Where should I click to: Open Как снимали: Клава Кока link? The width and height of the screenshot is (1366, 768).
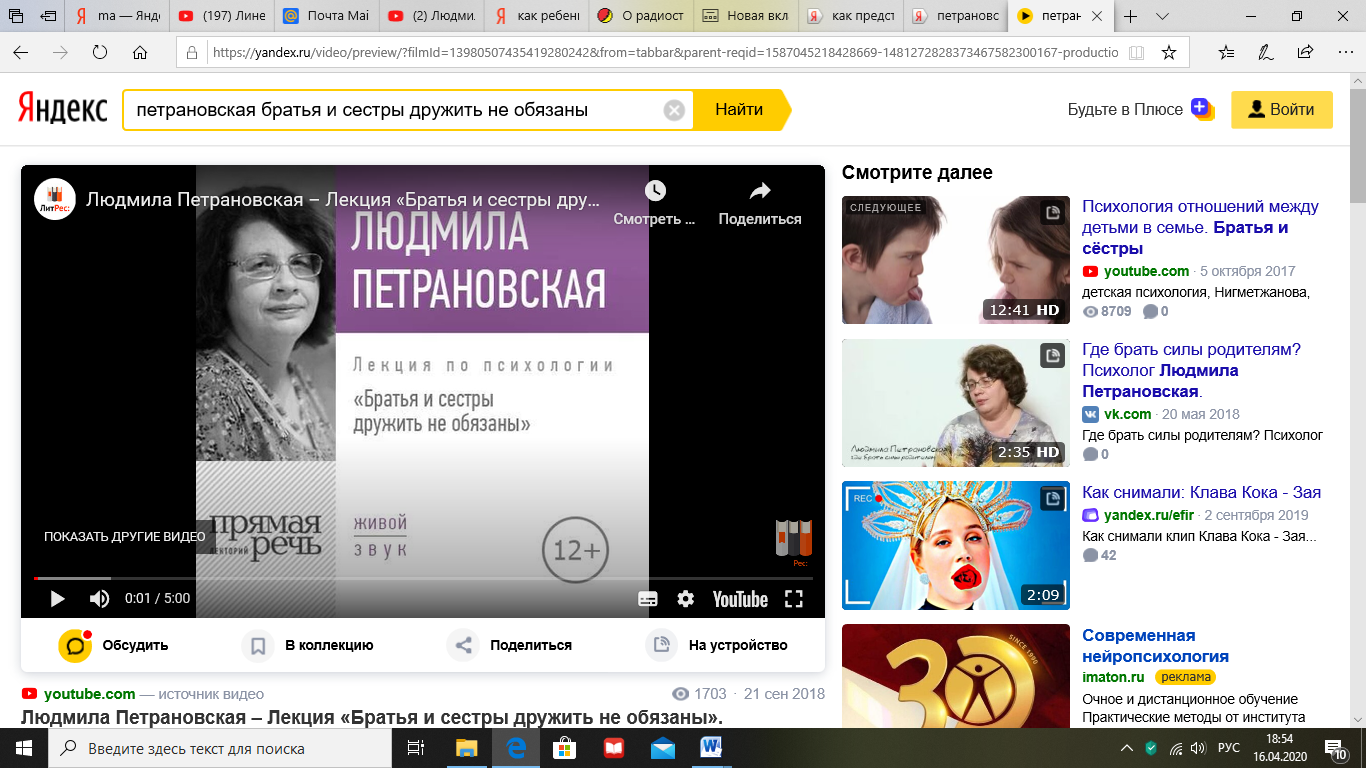[x=1201, y=492]
